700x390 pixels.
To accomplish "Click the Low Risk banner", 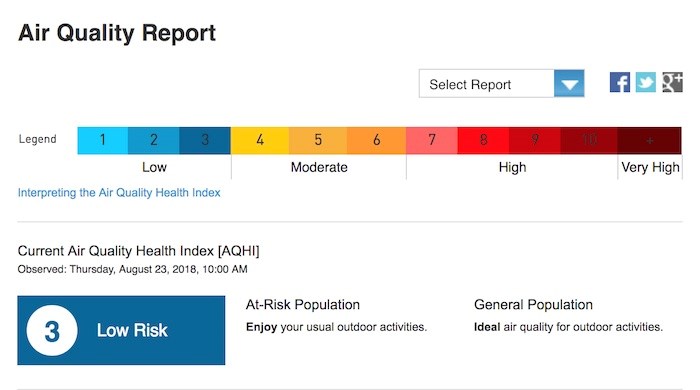I will point(121,330).
